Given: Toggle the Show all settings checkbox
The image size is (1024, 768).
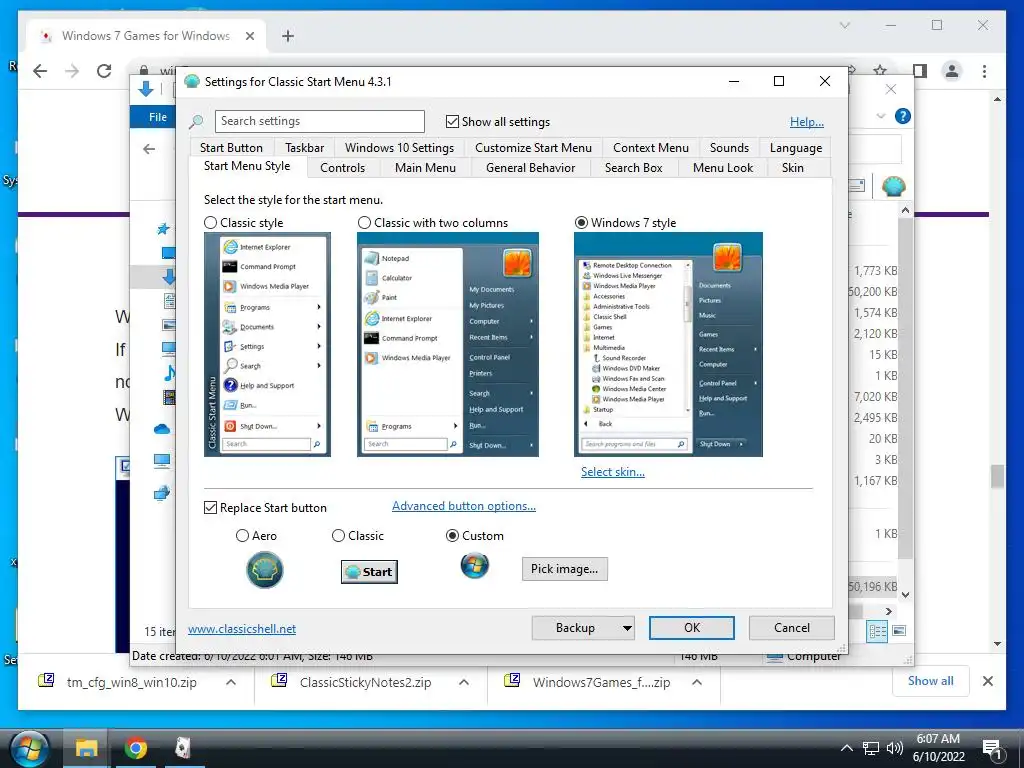Looking at the screenshot, I should click(x=452, y=121).
